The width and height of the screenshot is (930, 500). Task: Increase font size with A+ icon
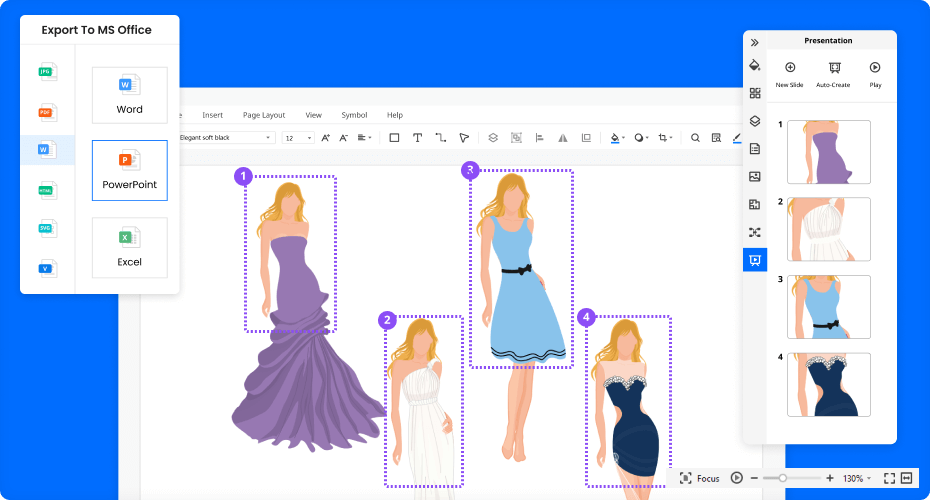(325, 138)
